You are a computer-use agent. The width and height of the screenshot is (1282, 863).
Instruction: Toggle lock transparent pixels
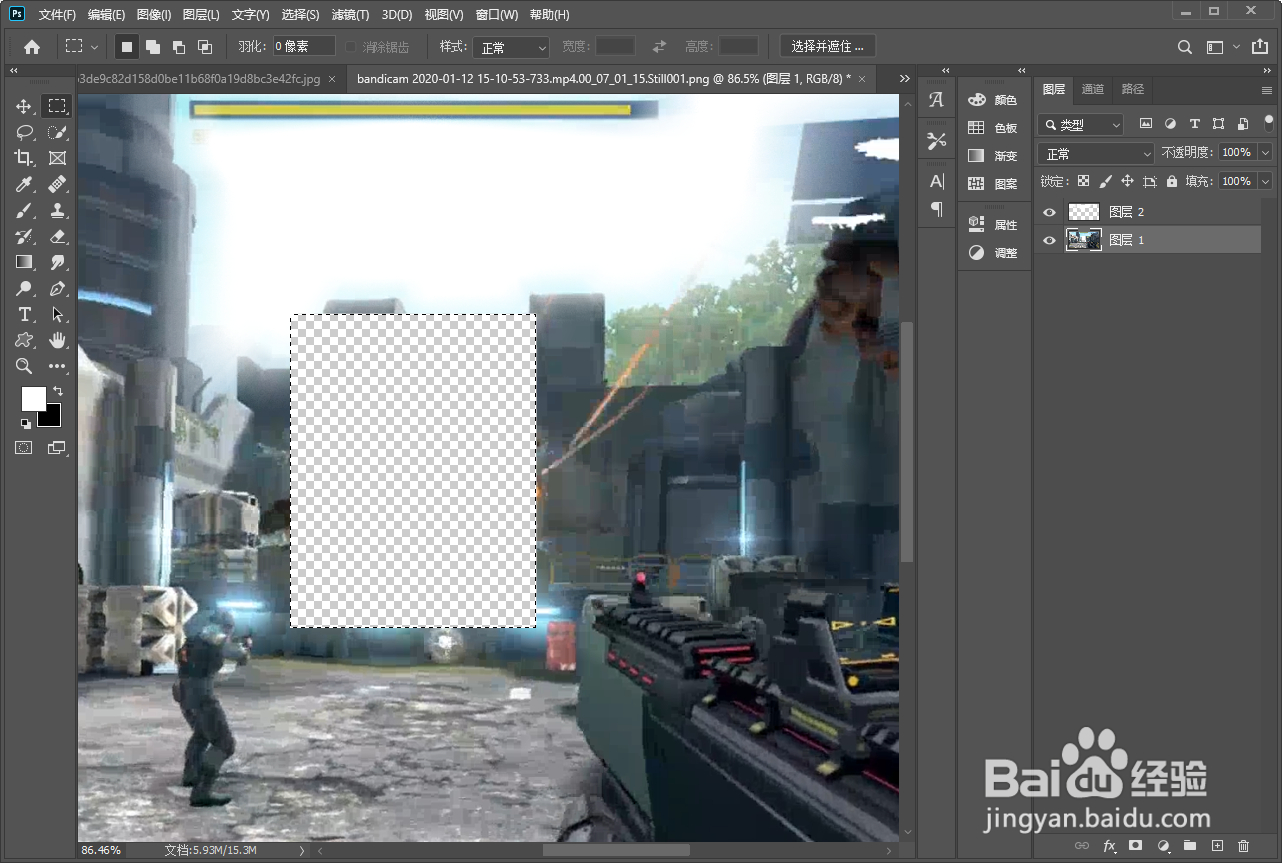pos(1083,181)
